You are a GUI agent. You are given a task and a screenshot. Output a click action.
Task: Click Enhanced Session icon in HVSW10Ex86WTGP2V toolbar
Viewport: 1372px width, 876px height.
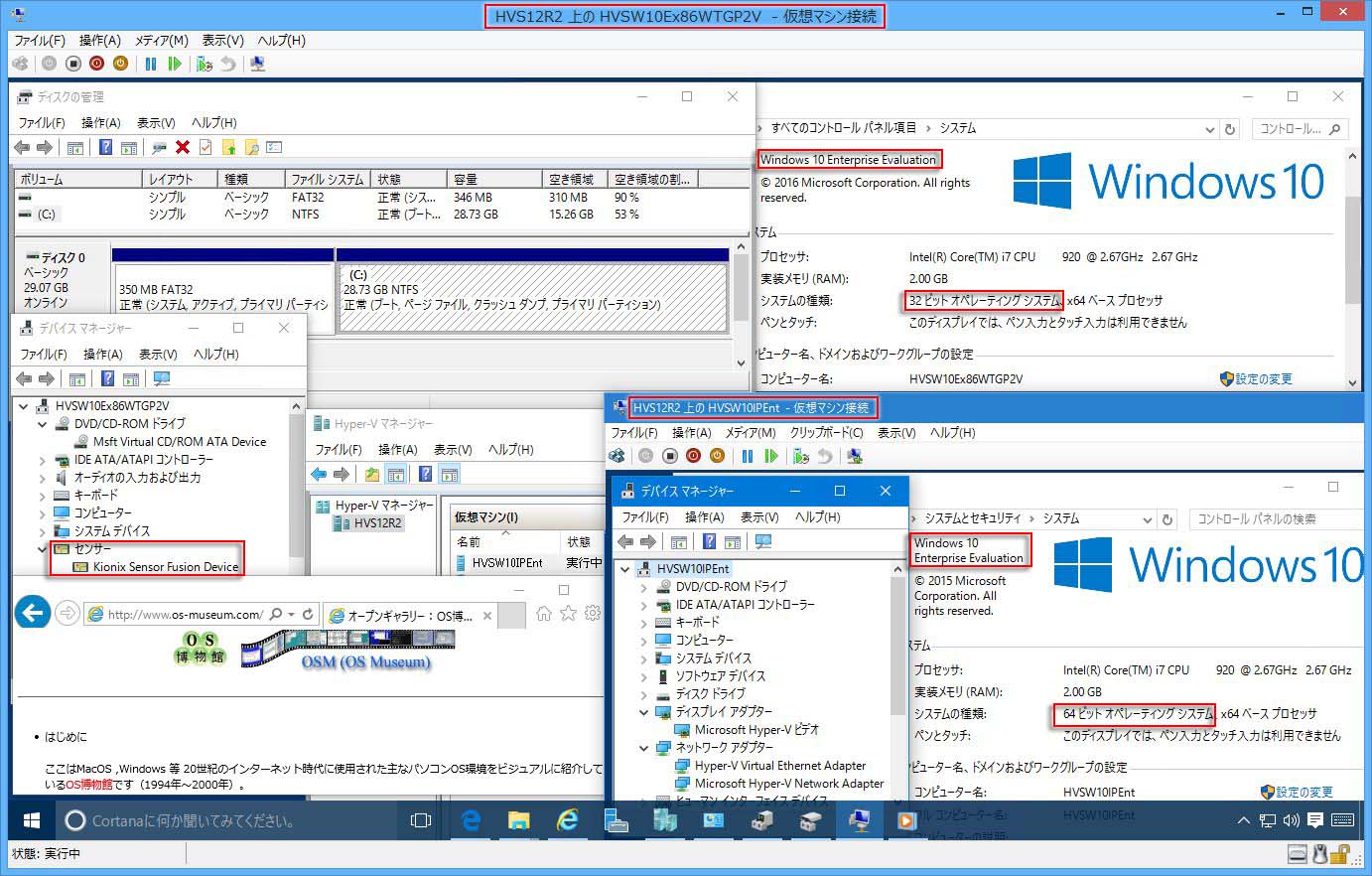point(258,64)
